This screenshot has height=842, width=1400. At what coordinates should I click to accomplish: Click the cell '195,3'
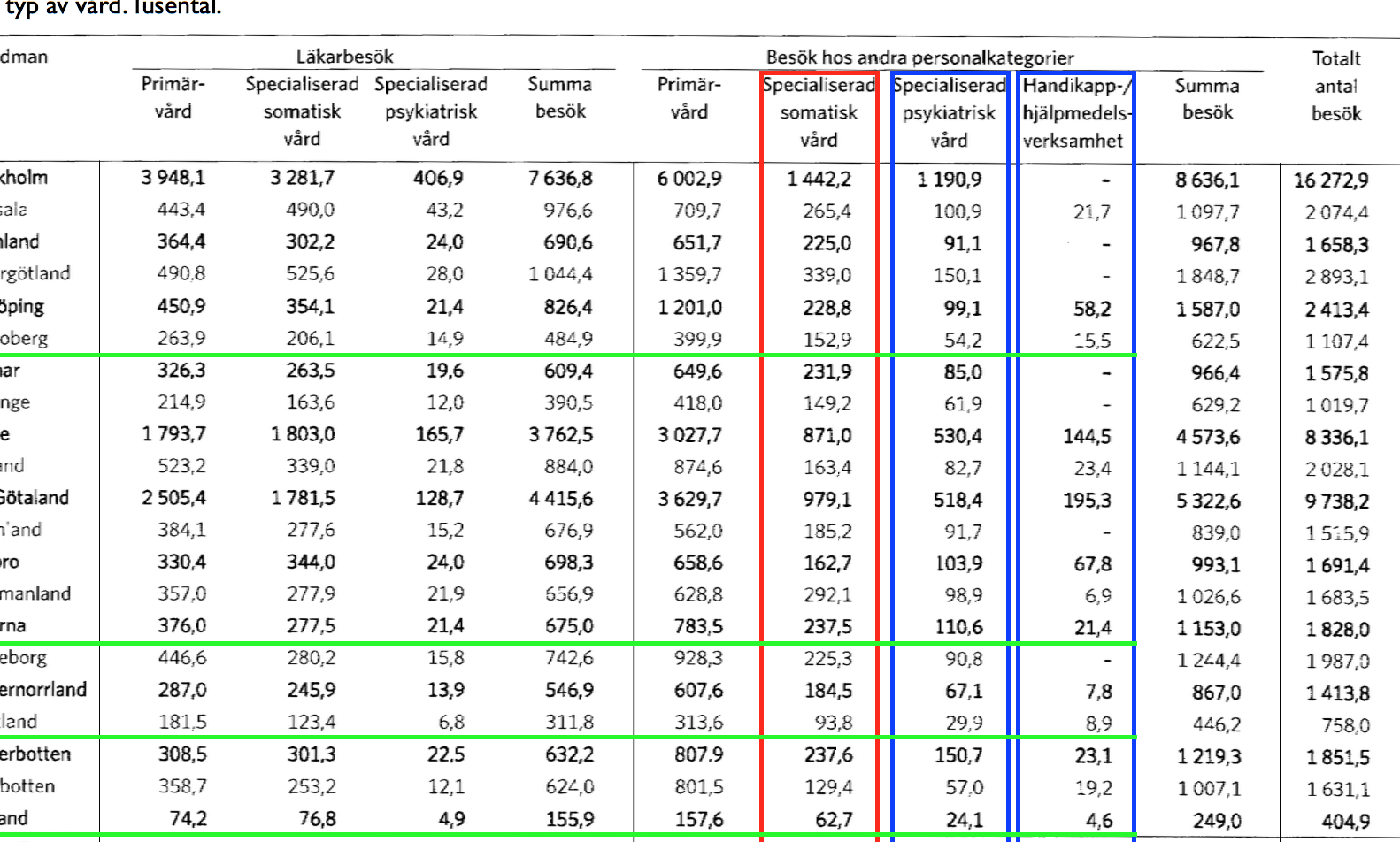(1087, 501)
